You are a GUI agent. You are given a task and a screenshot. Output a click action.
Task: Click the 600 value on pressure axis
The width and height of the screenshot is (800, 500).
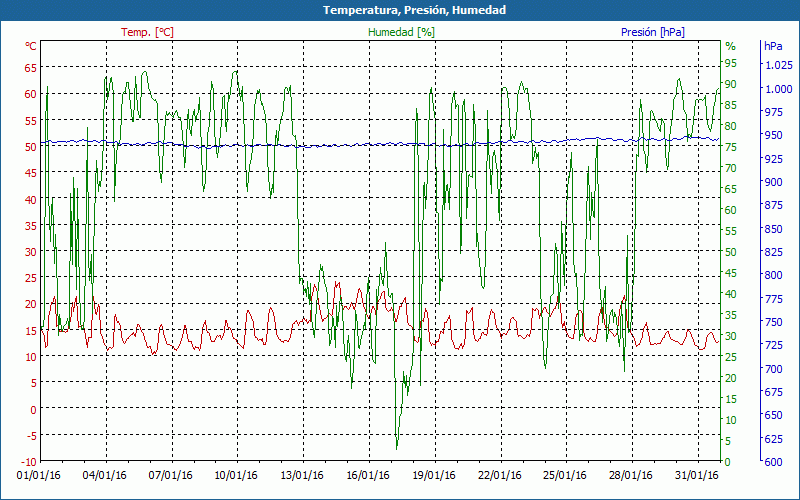772,462
